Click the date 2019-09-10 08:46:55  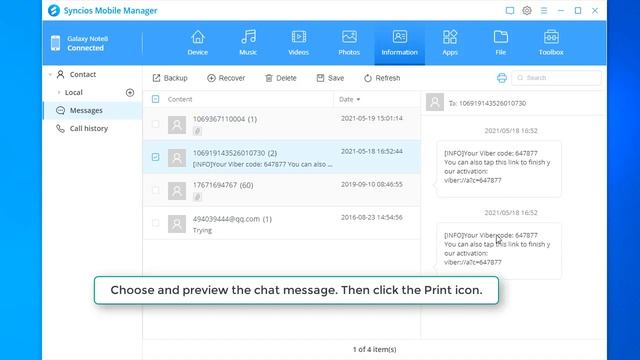click(x=372, y=184)
